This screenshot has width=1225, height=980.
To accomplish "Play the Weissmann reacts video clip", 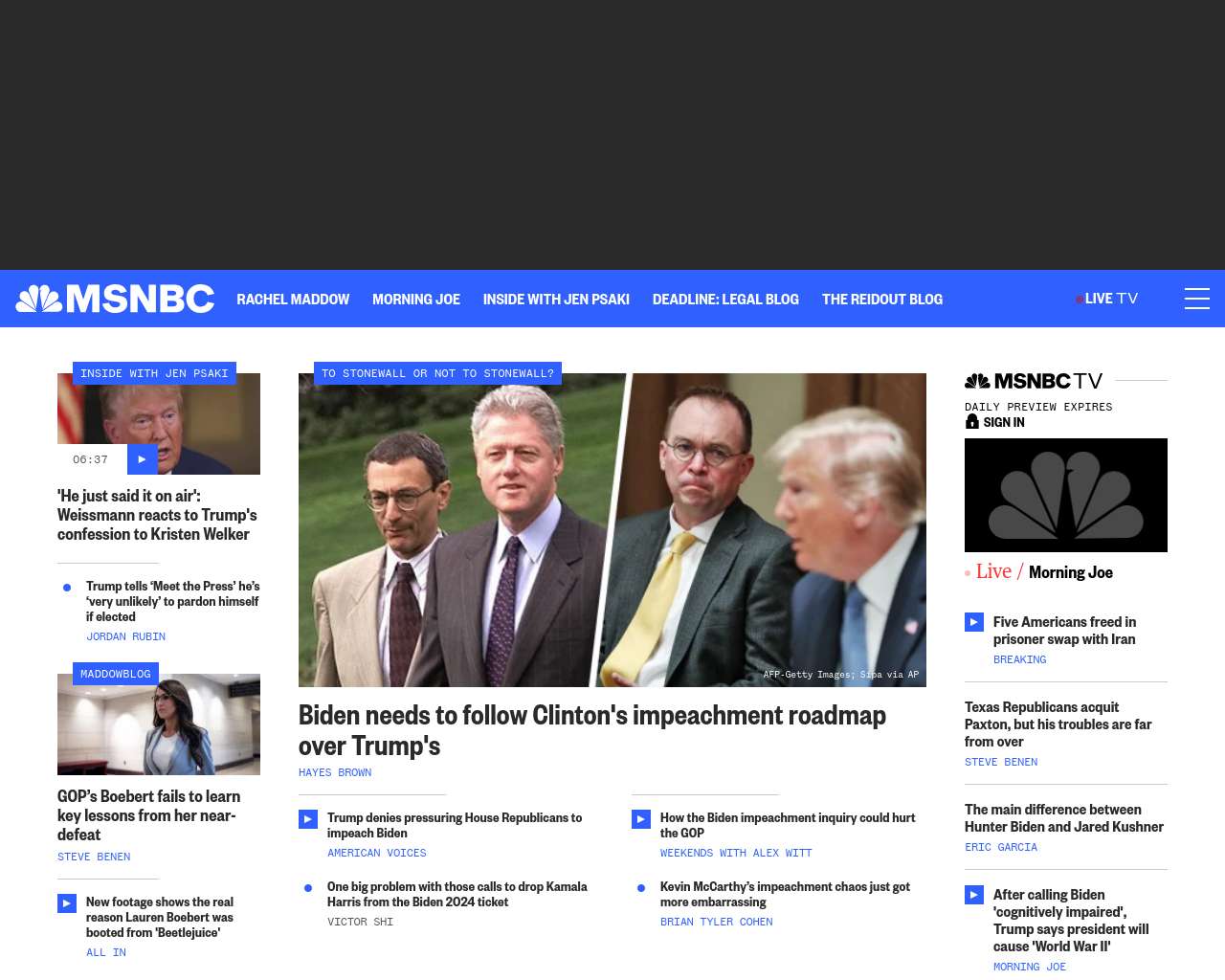I will coord(142,459).
